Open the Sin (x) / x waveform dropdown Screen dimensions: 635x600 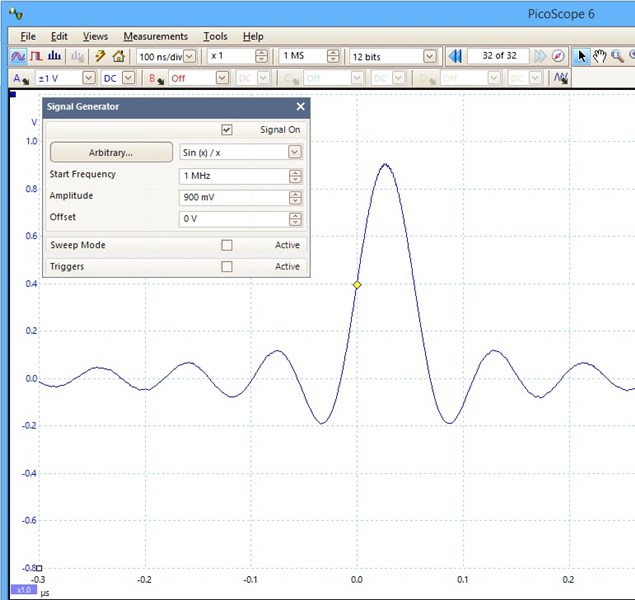(x=294, y=152)
